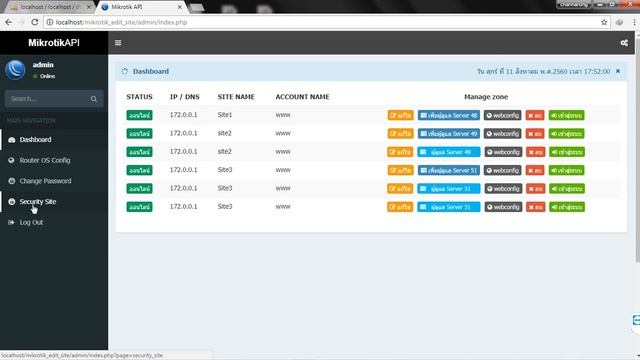Click the SITE NAME column header

point(236,97)
